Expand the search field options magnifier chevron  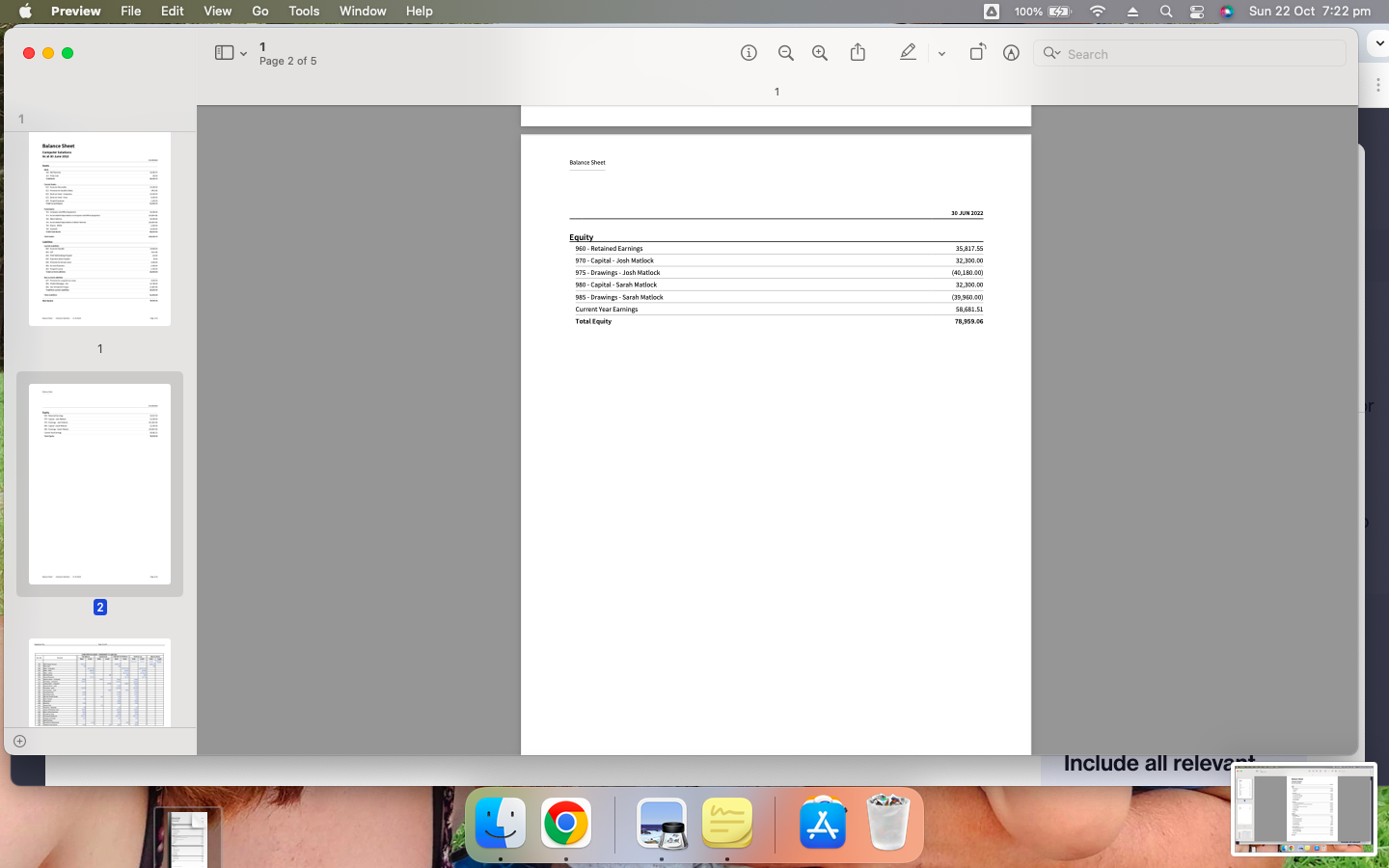[1051, 53]
